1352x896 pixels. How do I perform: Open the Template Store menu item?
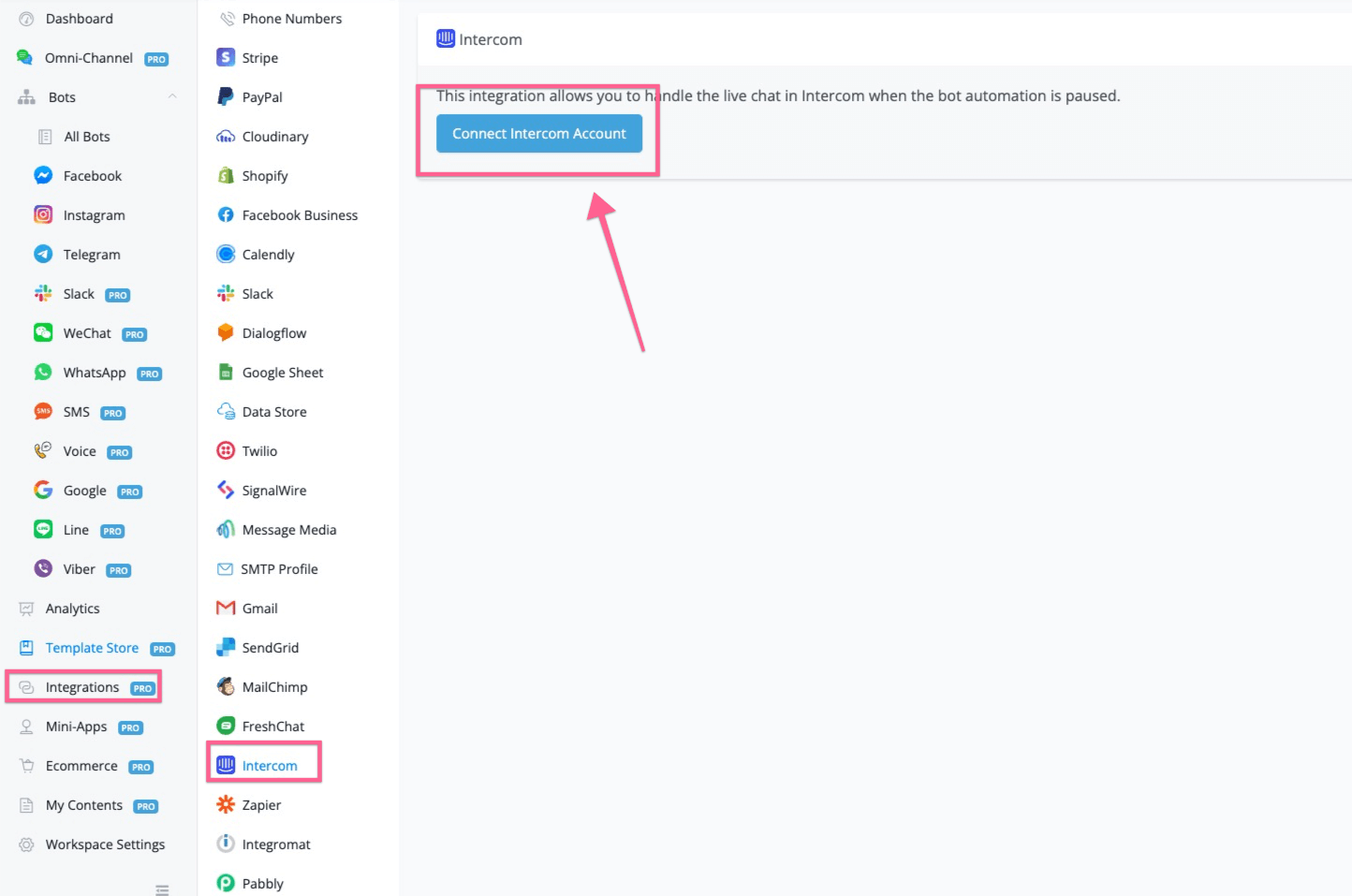point(92,648)
